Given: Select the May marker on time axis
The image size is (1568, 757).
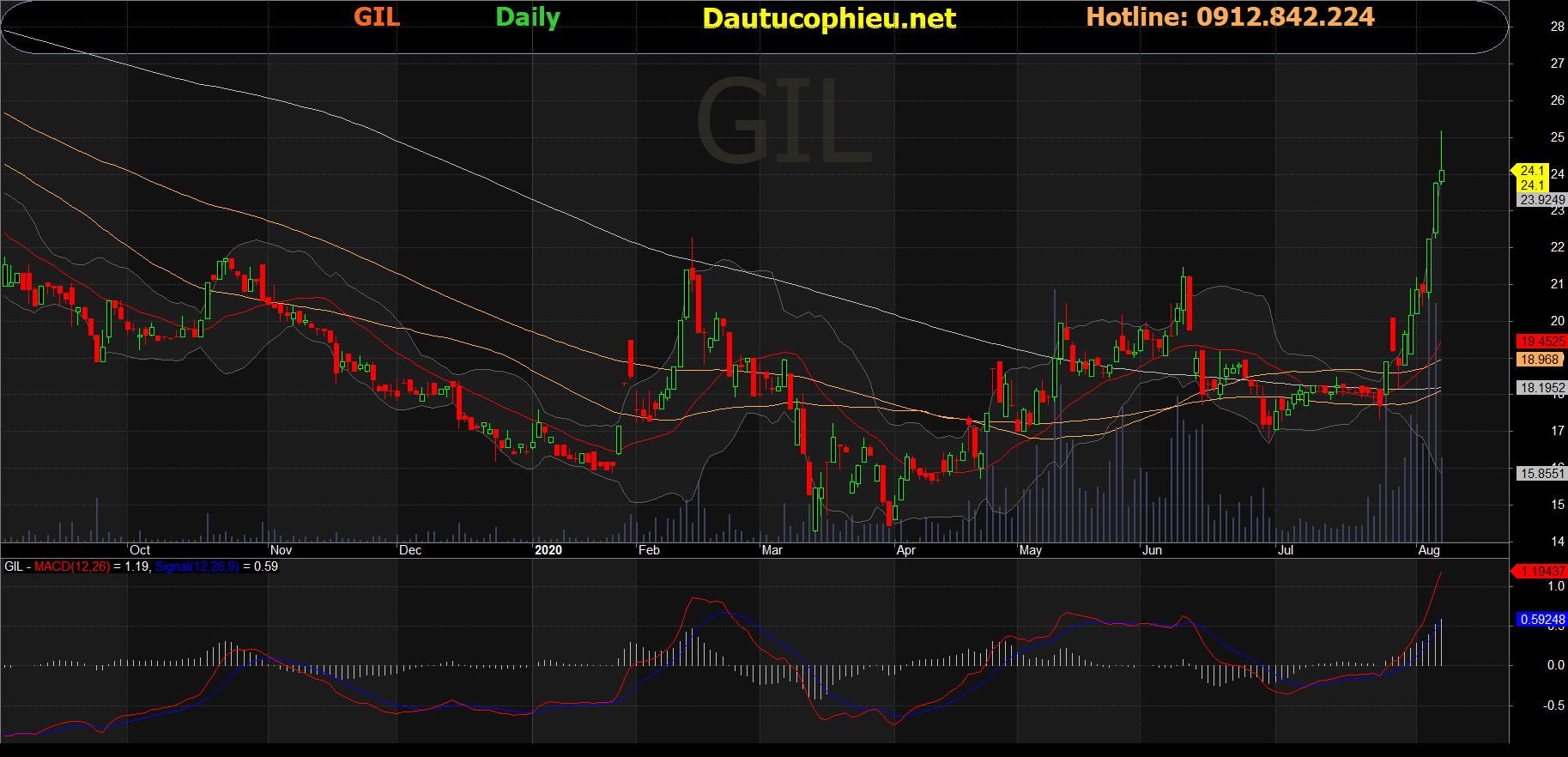Looking at the screenshot, I should [x=1031, y=550].
